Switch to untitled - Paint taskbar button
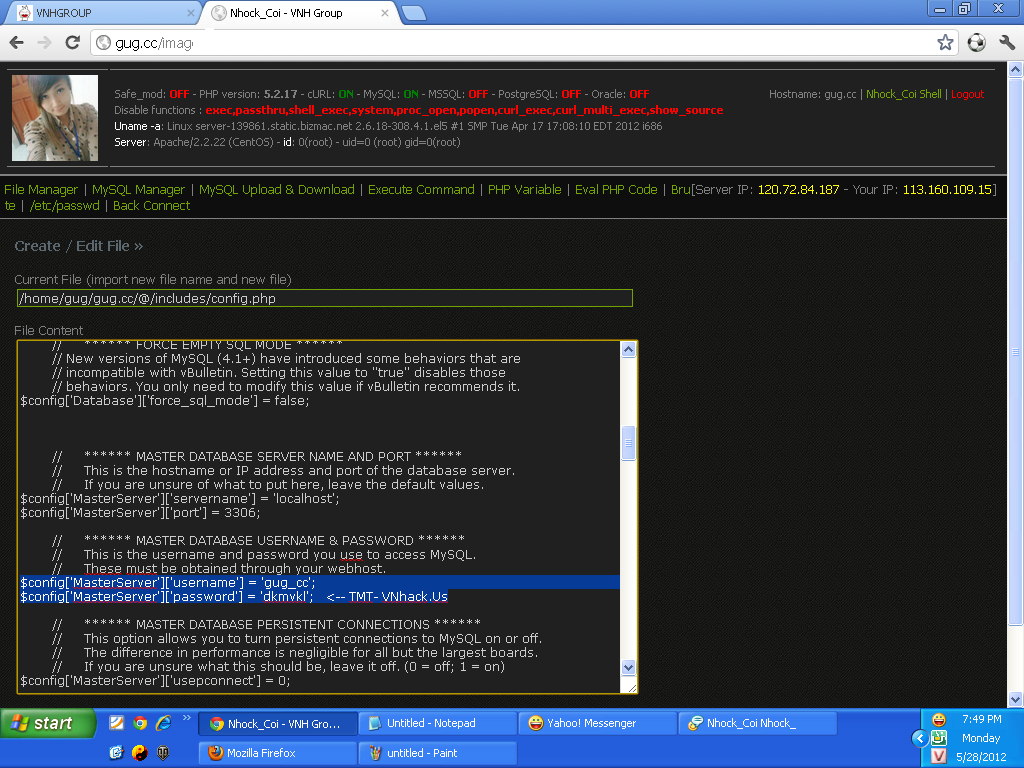This screenshot has height=768, width=1024. coord(438,753)
